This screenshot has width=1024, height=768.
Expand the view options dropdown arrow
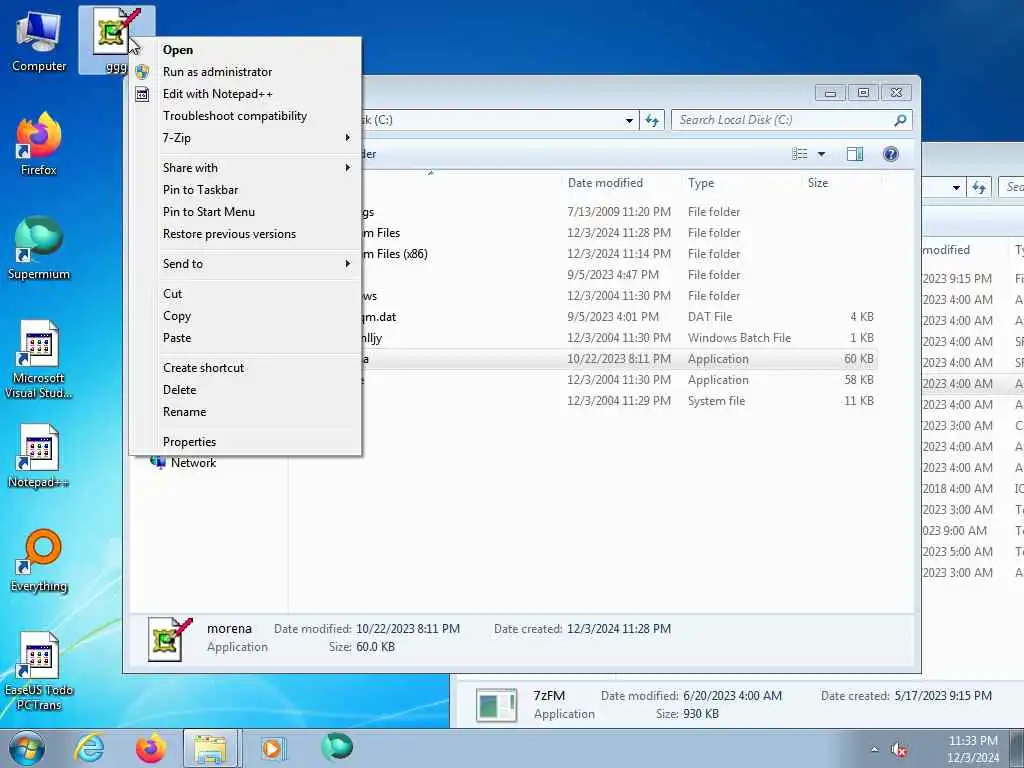point(822,154)
